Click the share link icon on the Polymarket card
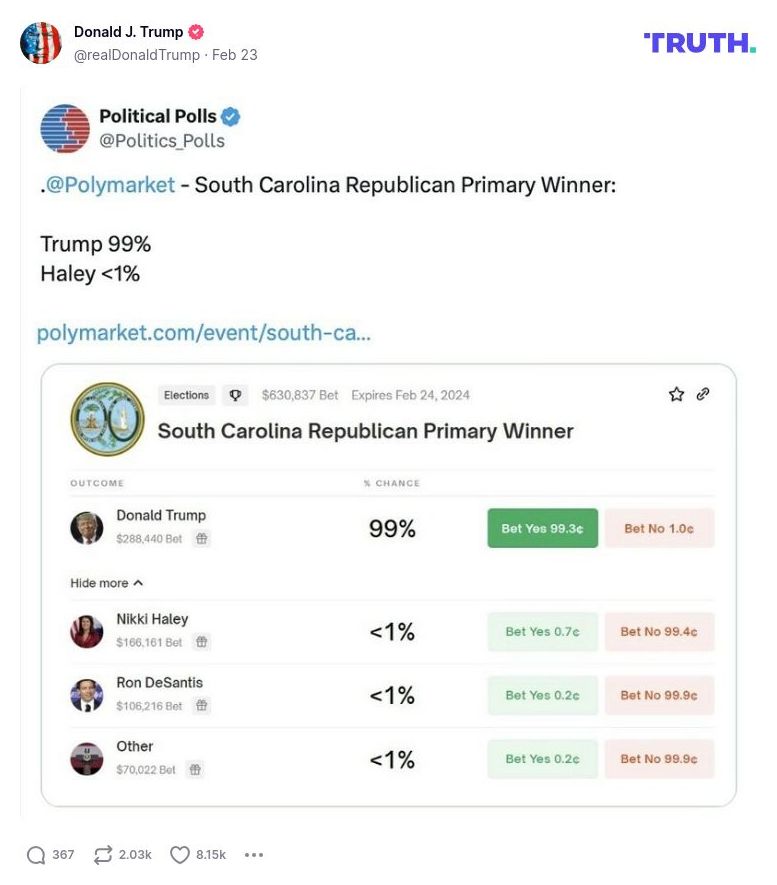777x885 pixels. tap(702, 394)
